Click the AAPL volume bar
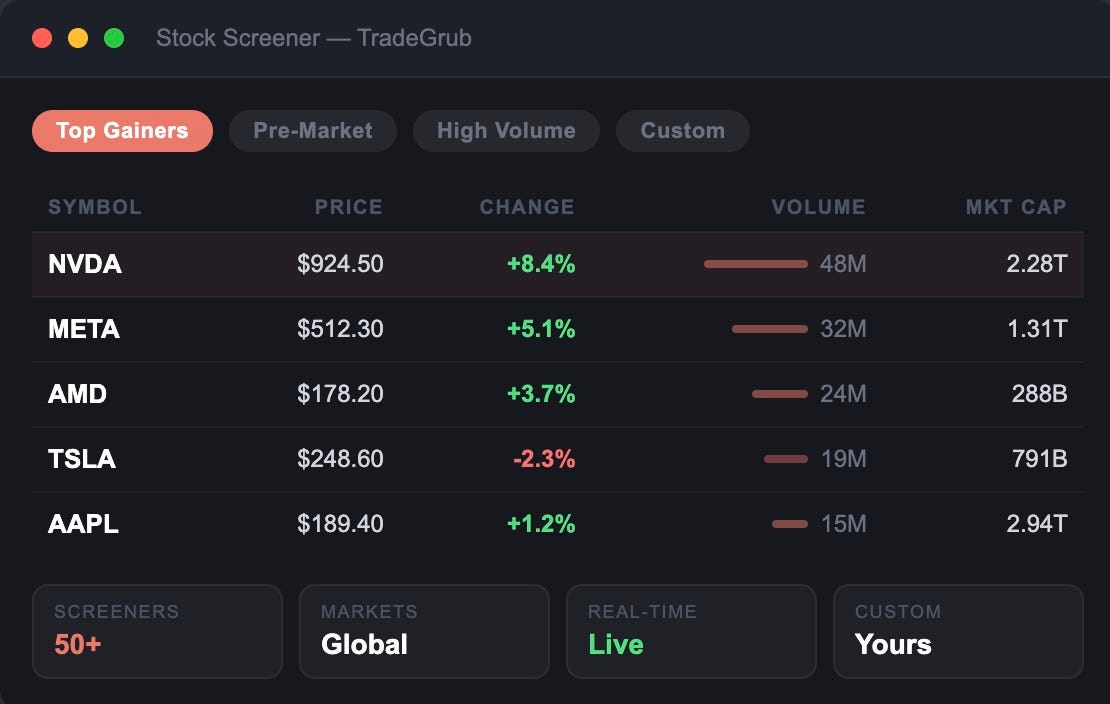 pyautogui.click(x=789, y=524)
